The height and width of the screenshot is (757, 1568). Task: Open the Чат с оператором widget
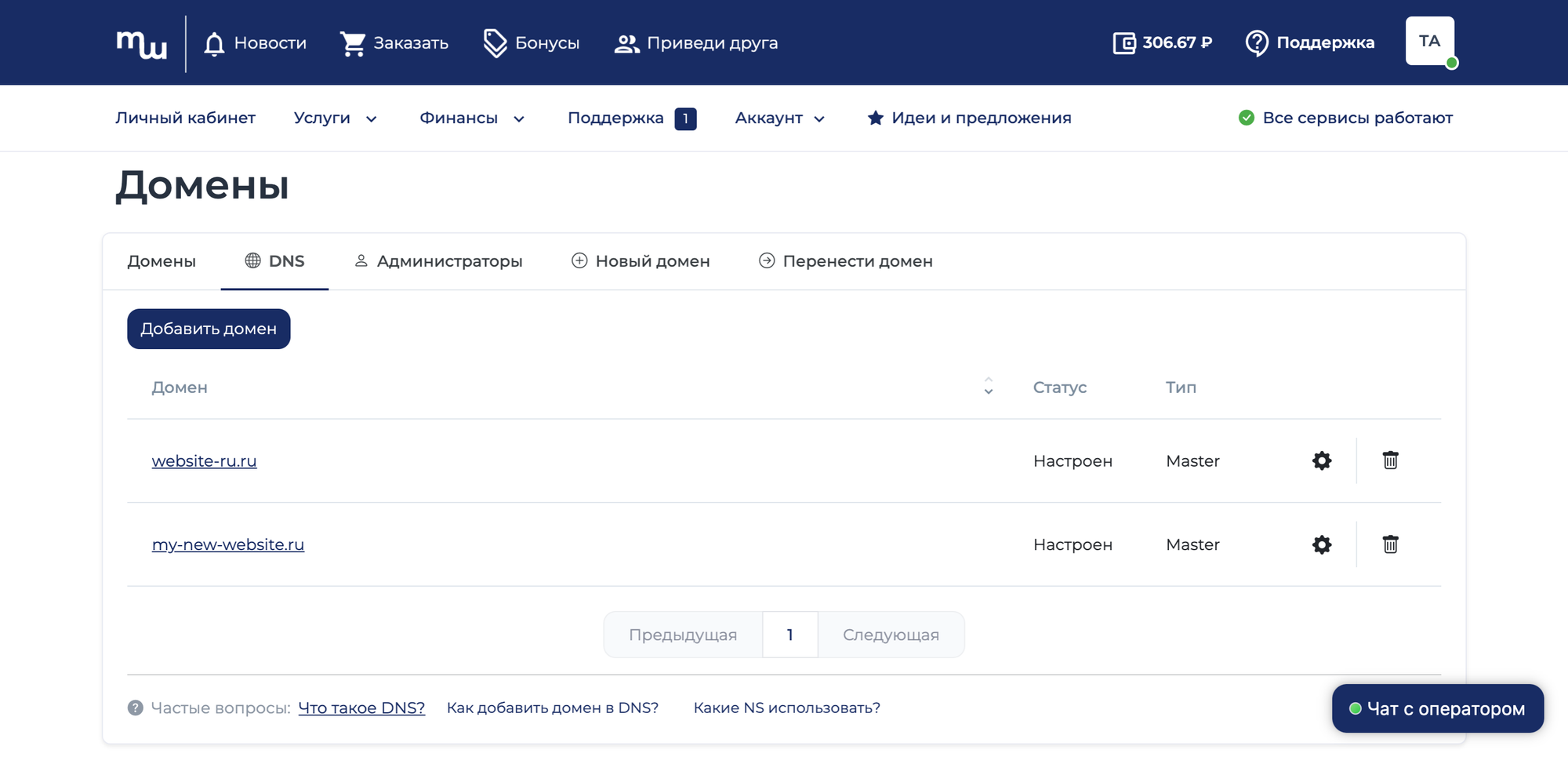pyautogui.click(x=1438, y=708)
